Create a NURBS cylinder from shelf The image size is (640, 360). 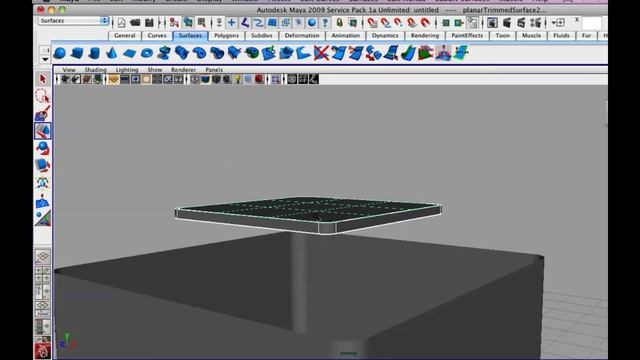tap(94, 53)
